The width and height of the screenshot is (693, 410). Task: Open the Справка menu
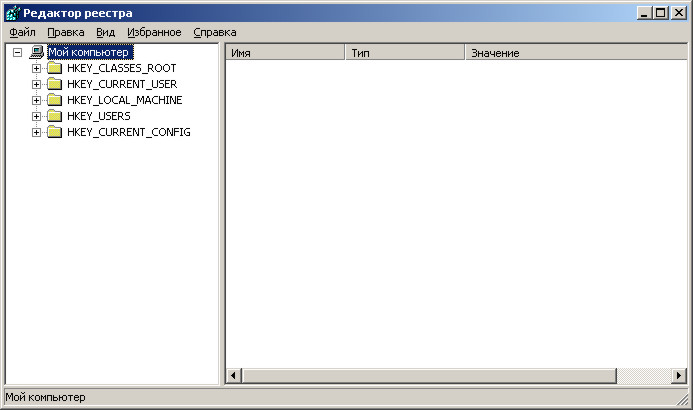coord(214,32)
